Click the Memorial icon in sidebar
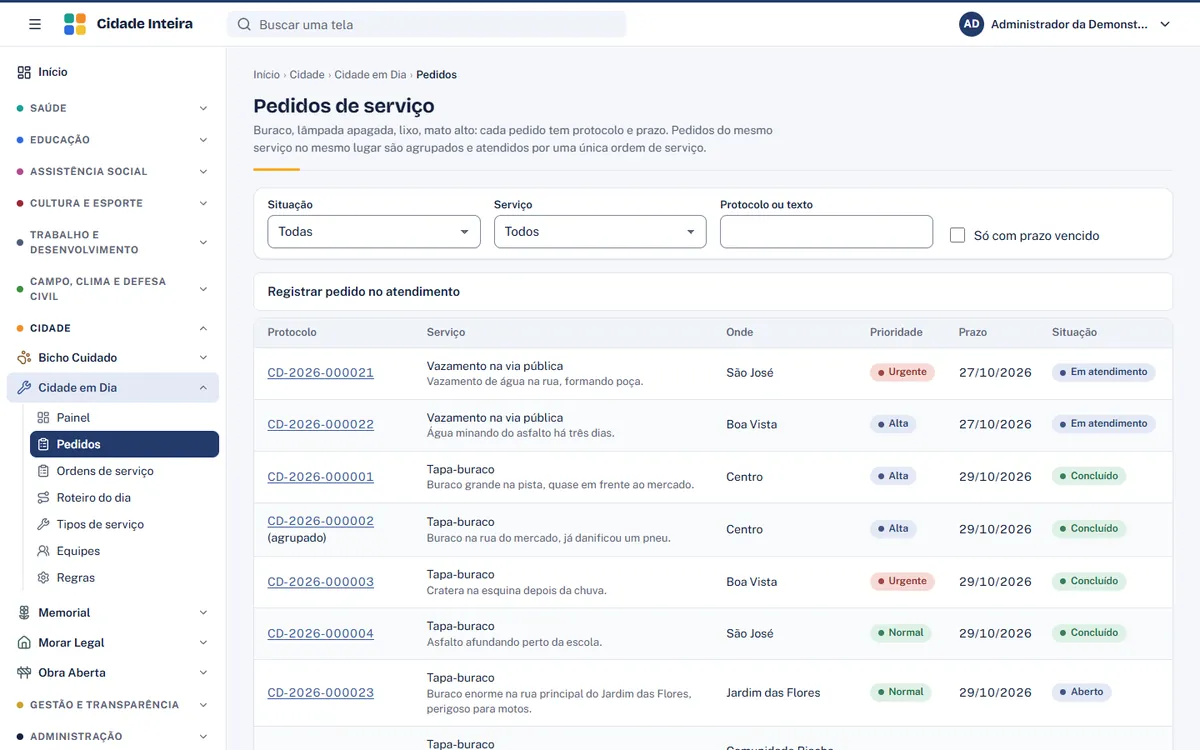1200x750 pixels. [x=24, y=613]
